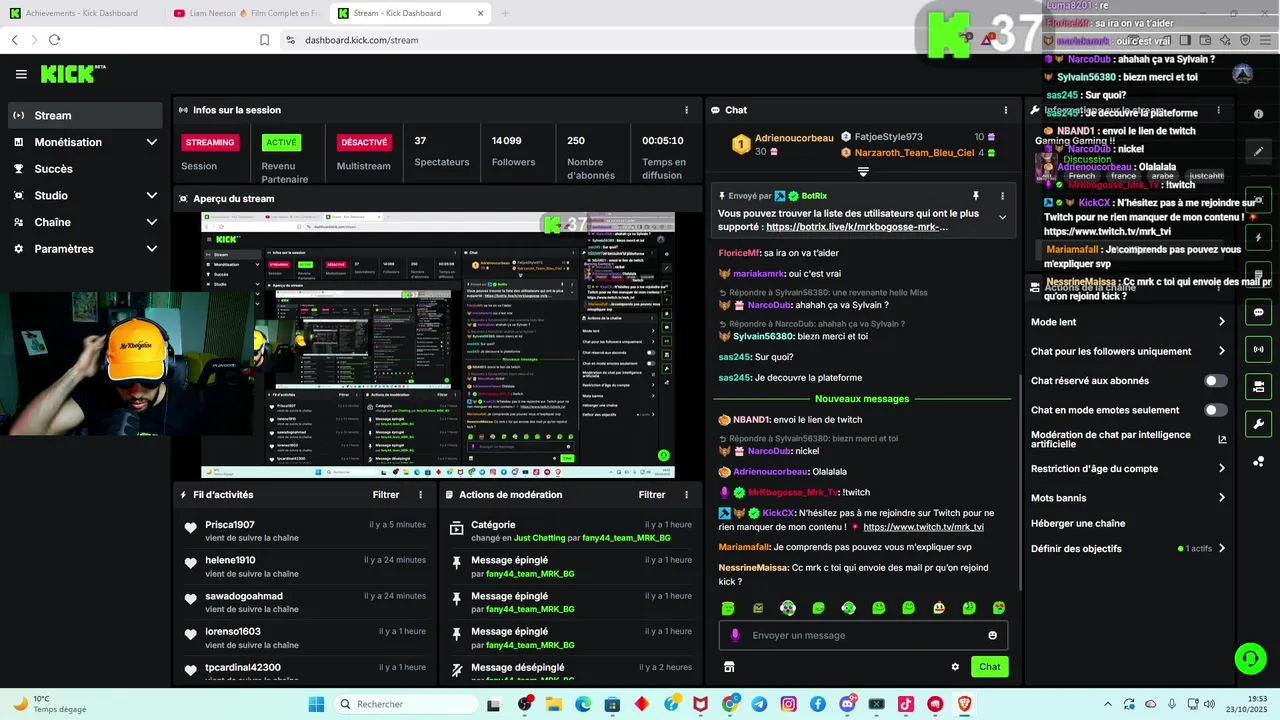The image size is (1280, 720).
Task: Toggle Chat réservé aux abonnés switch
Action: [x=1215, y=381]
